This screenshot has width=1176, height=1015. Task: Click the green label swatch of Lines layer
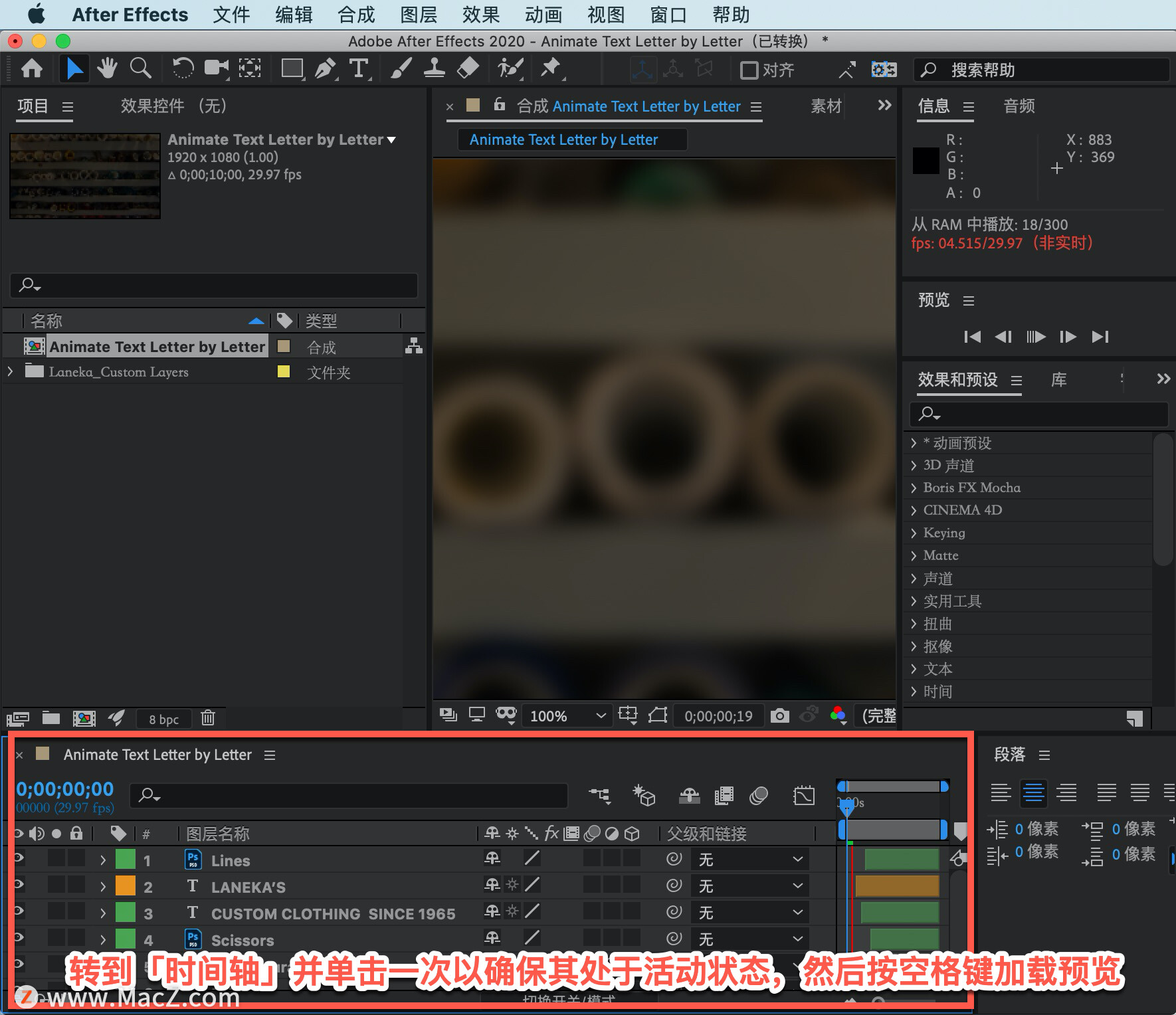[126, 860]
